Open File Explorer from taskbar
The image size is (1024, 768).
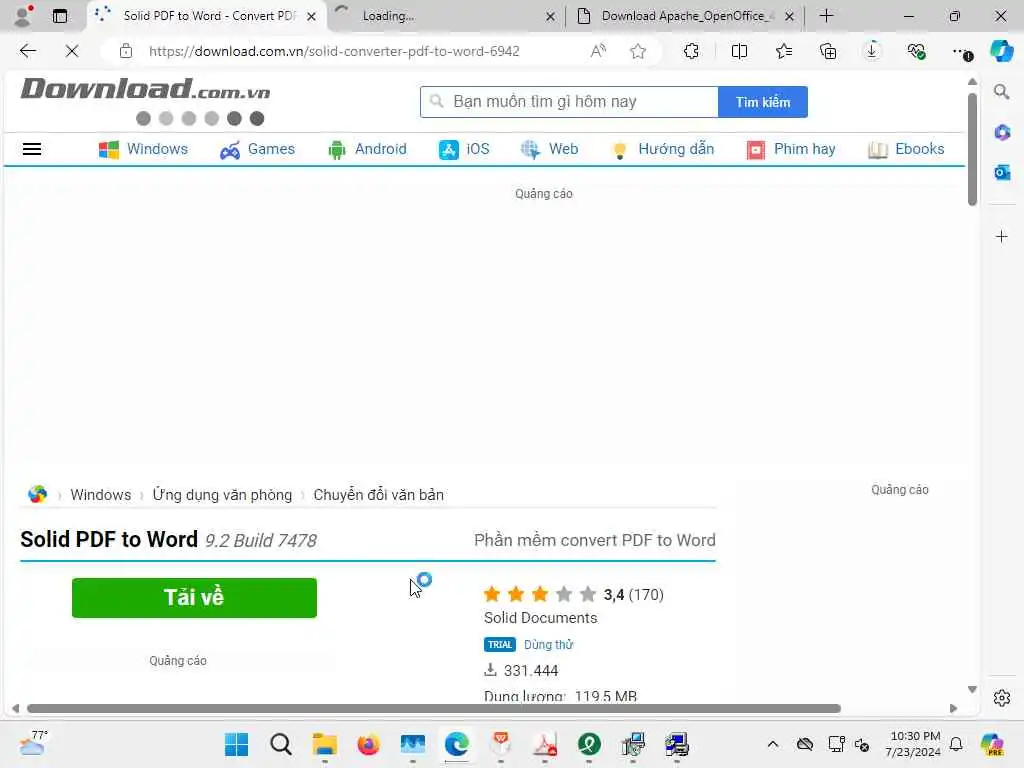pos(325,744)
